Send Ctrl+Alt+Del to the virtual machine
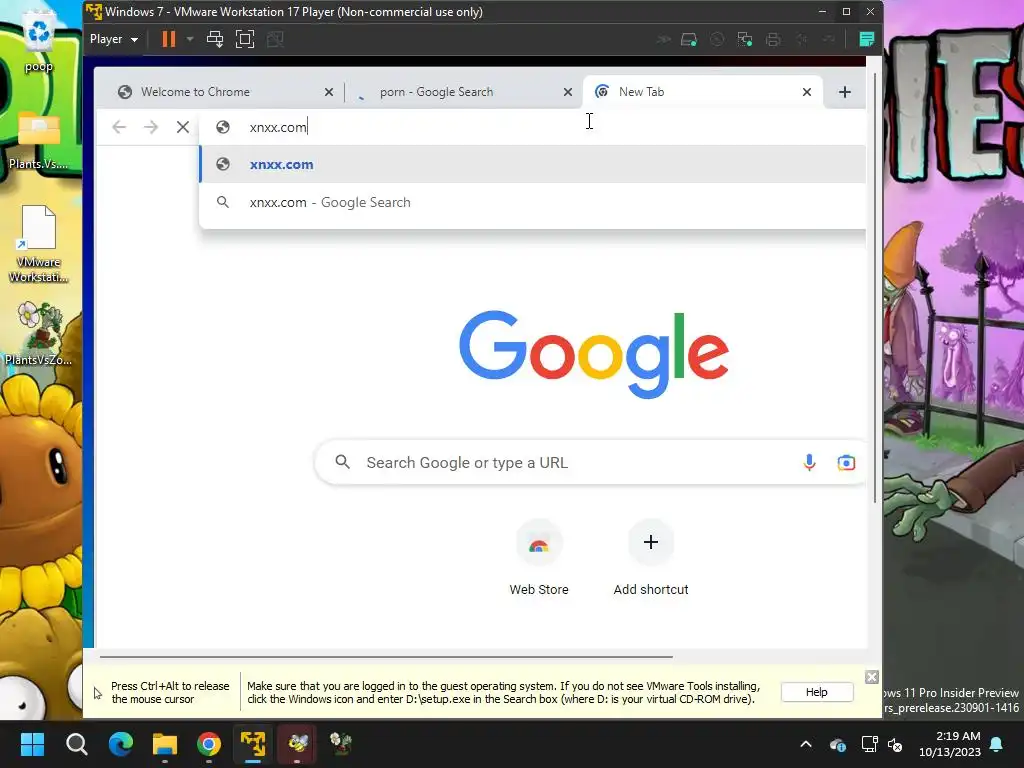1024x768 pixels. 215,39
